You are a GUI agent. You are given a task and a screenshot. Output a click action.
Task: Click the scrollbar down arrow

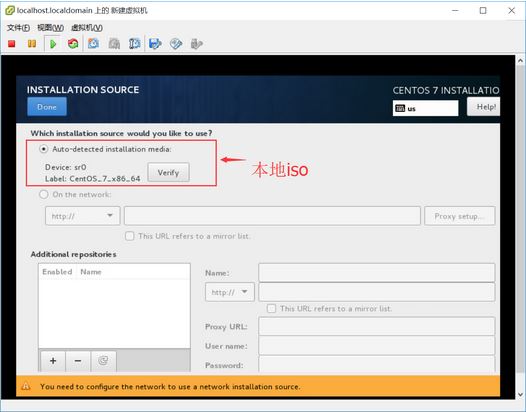(x=520, y=395)
